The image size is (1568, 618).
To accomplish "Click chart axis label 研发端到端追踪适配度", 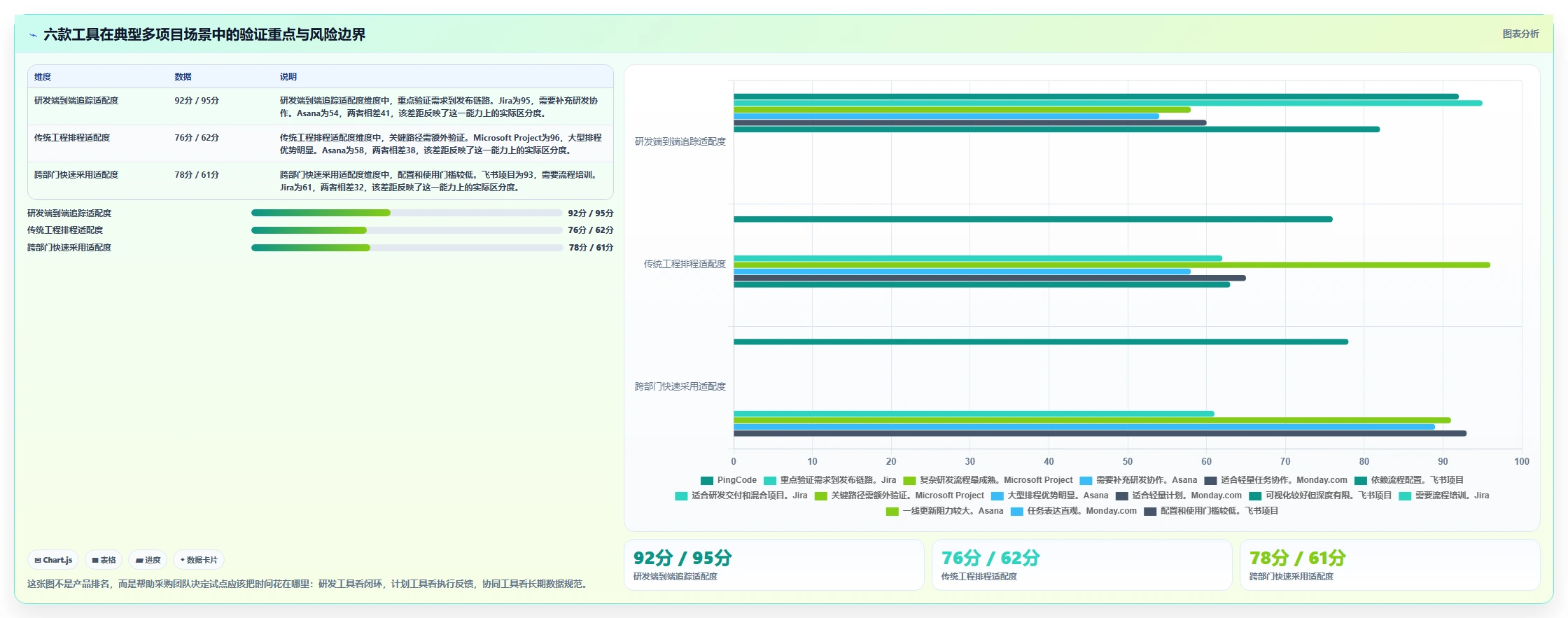I will [680, 141].
